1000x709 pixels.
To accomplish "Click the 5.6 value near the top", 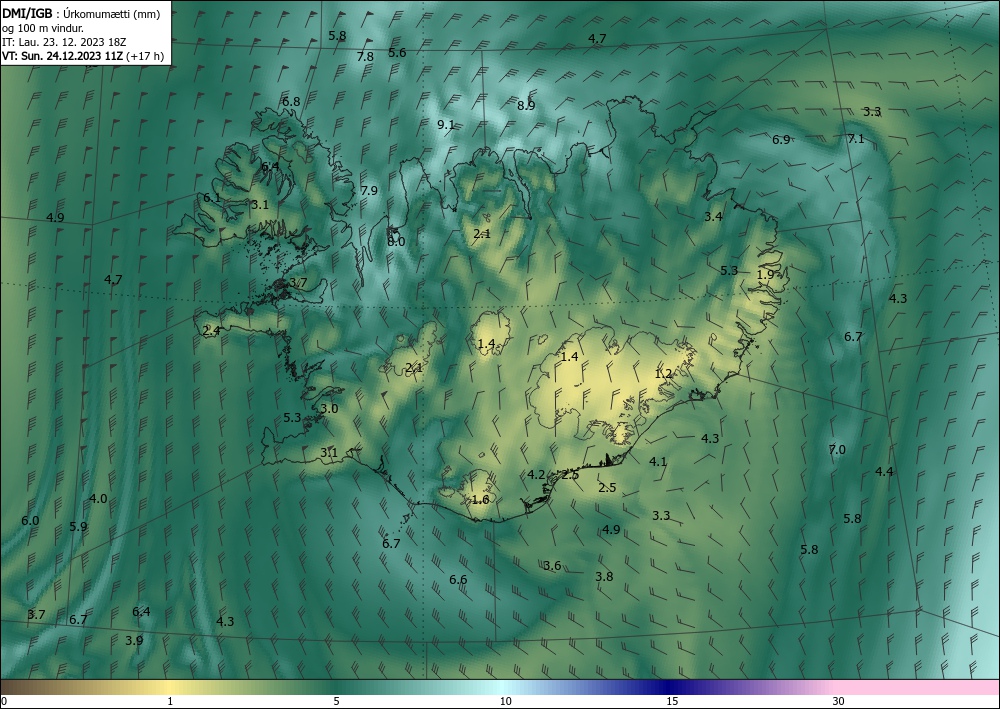I will pos(397,52).
